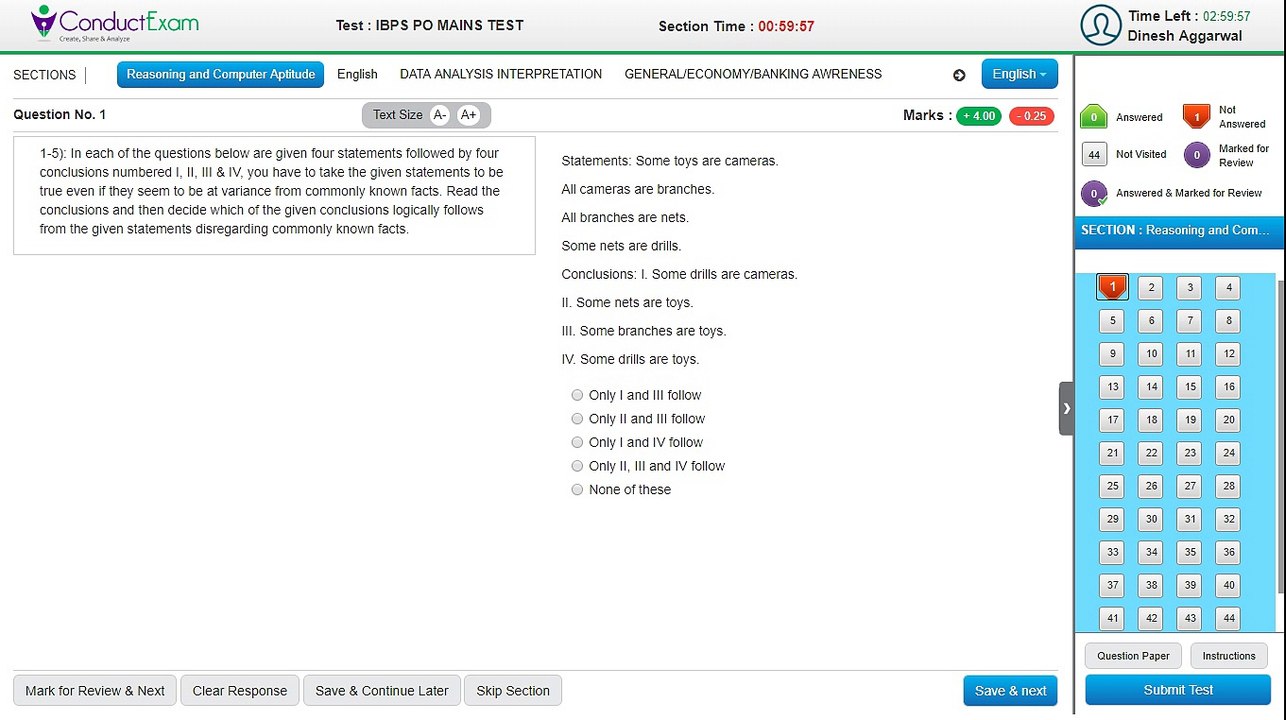Go to question 17 in palette
1286x720 pixels.
[1112, 420]
